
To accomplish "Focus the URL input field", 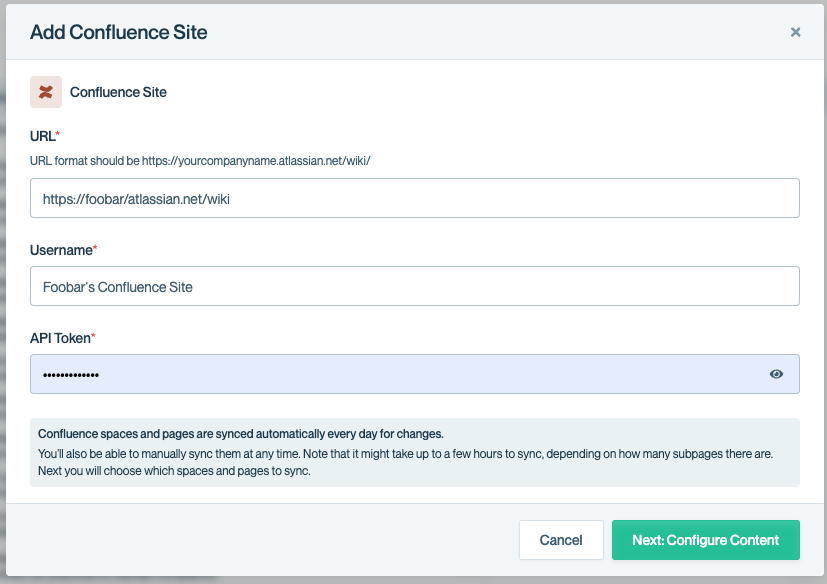I will (x=414, y=198).
